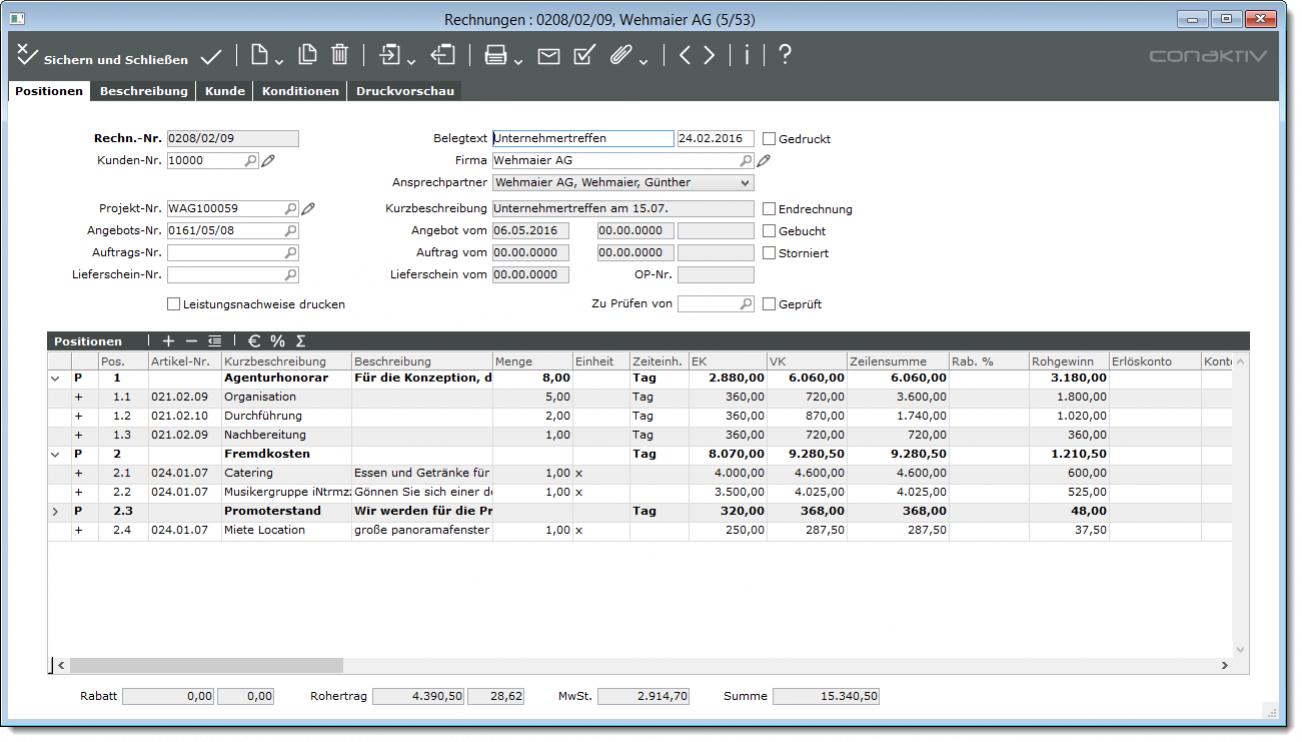Viewport: 1302px width, 742px height.
Task: Go to next record arrow
Action: point(709,56)
